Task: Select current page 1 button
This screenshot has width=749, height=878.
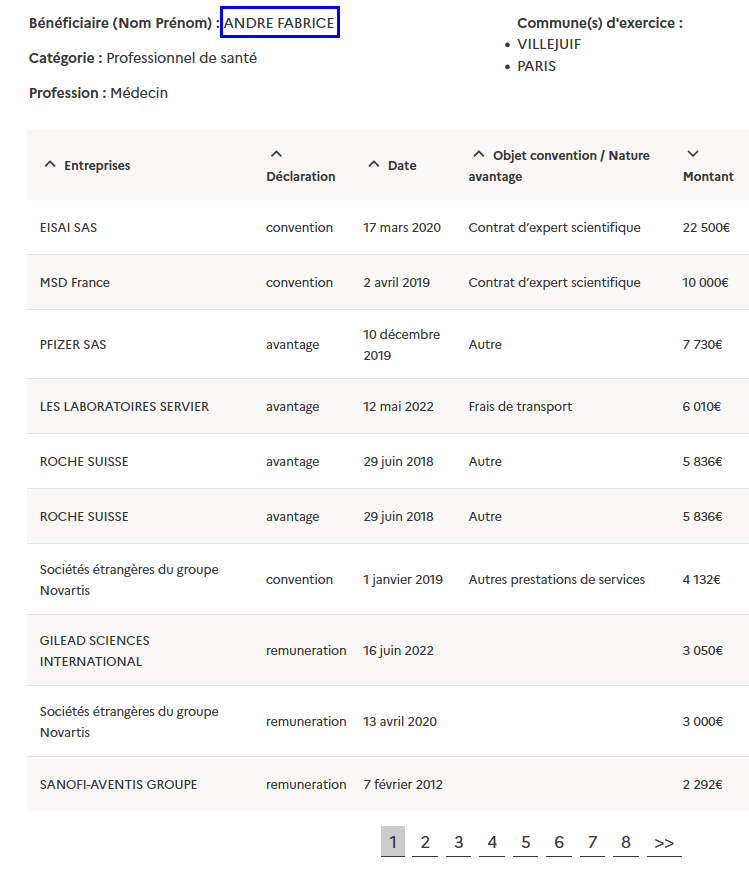Action: 392,842
